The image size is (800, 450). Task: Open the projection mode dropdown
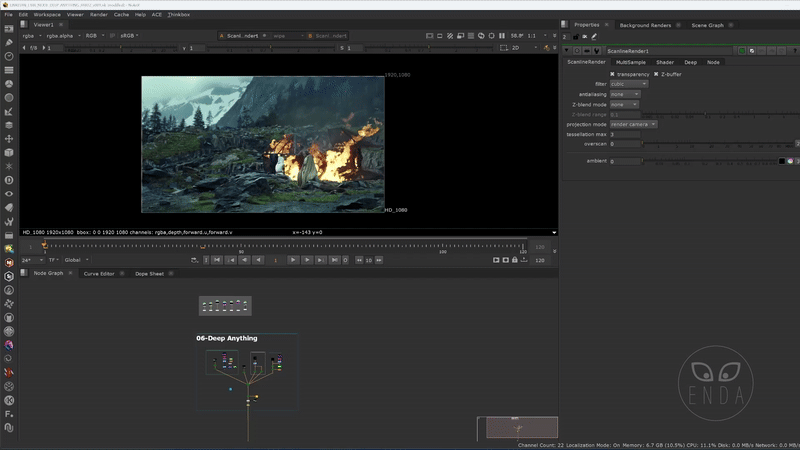pos(633,124)
